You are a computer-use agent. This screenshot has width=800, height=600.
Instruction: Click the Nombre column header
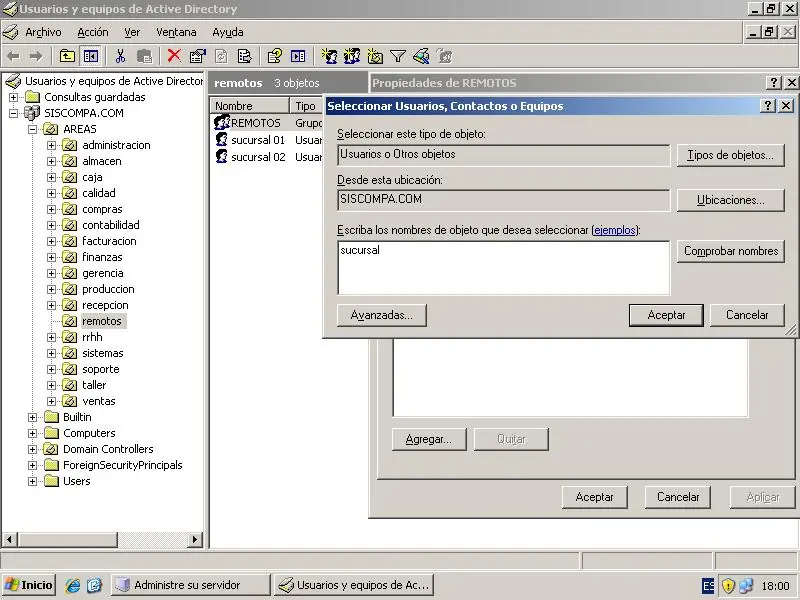pyautogui.click(x=249, y=106)
